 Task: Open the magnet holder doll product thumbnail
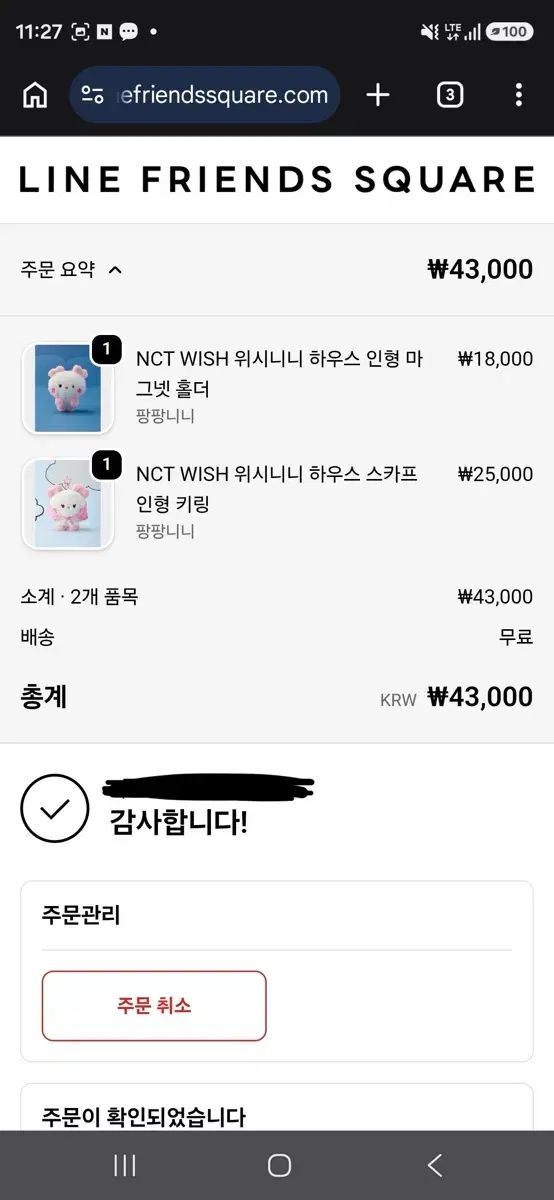point(68,388)
